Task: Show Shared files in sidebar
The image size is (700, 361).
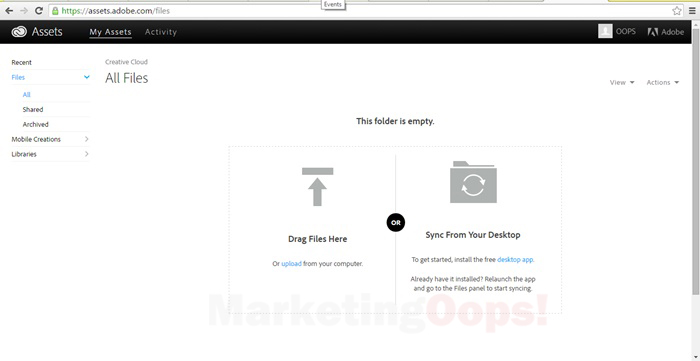Action: (x=33, y=109)
